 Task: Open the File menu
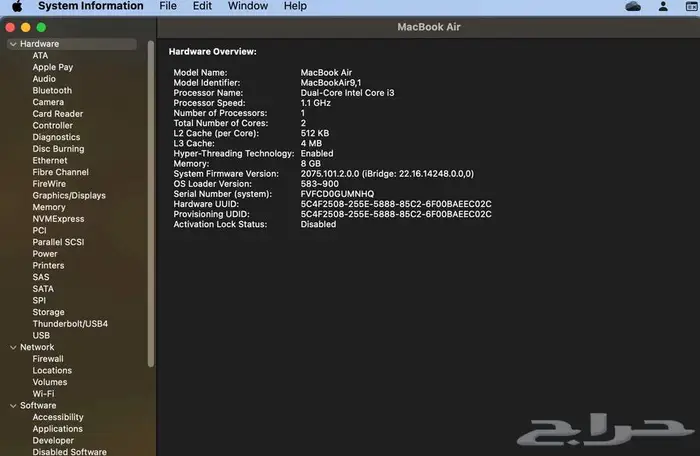coord(168,6)
